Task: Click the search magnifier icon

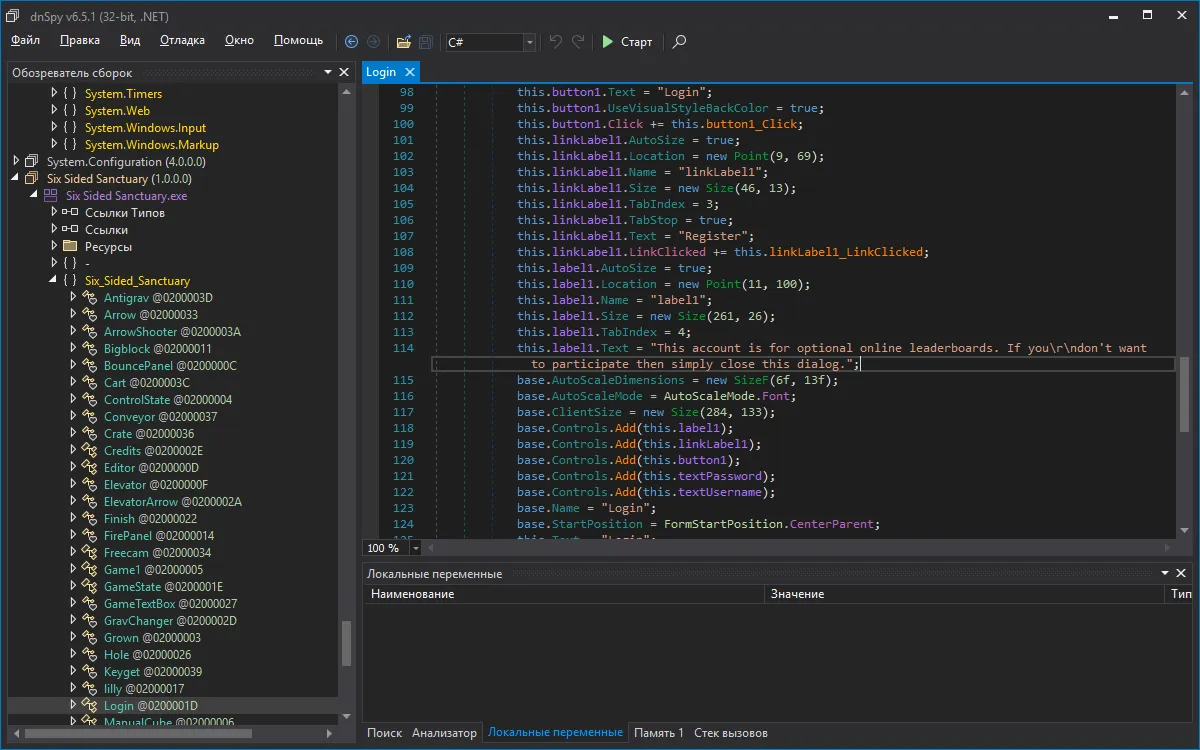Action: tap(679, 42)
